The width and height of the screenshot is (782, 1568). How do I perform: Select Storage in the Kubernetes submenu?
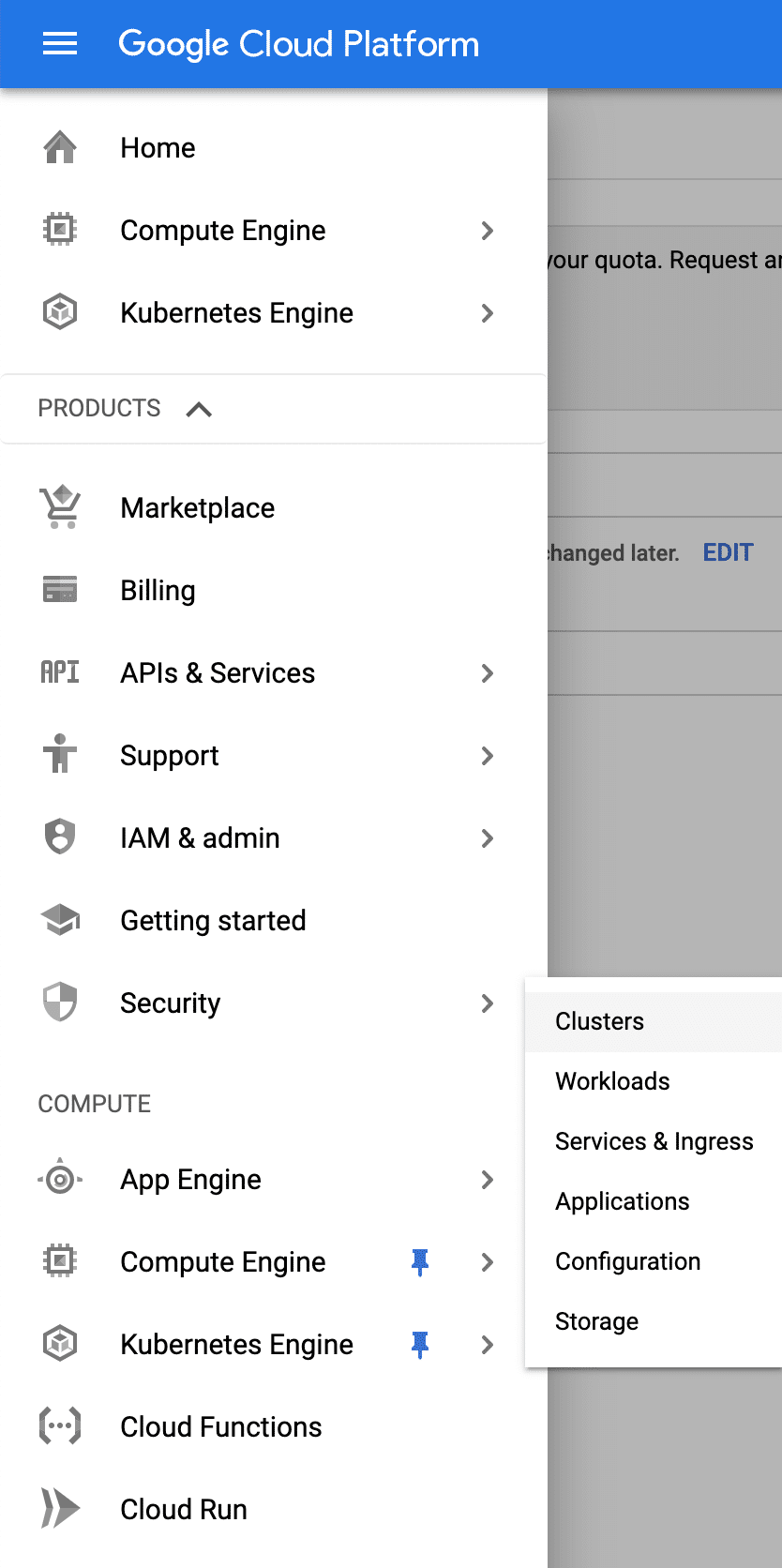point(654,1321)
